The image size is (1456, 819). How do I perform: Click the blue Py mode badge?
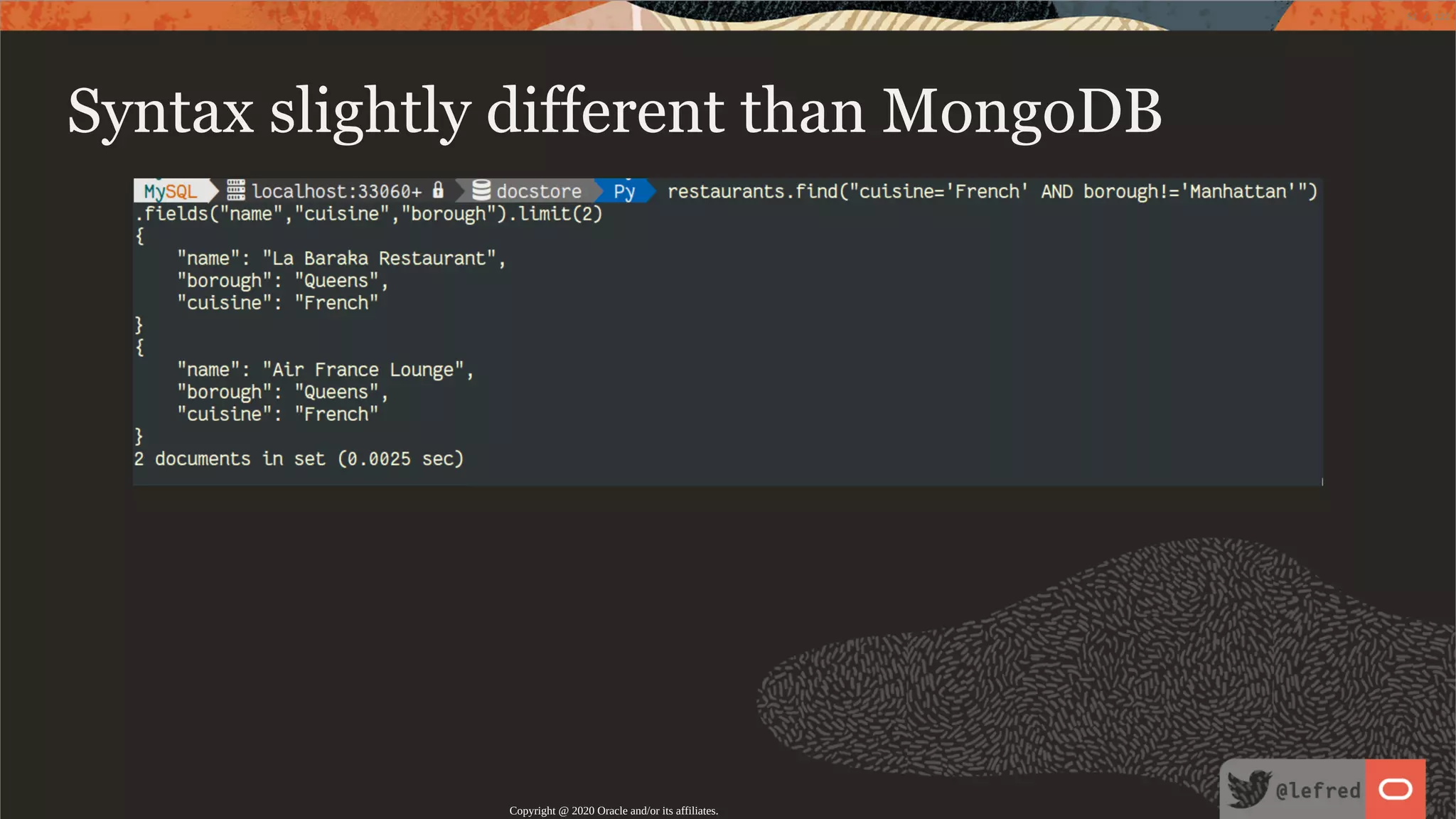point(624,191)
